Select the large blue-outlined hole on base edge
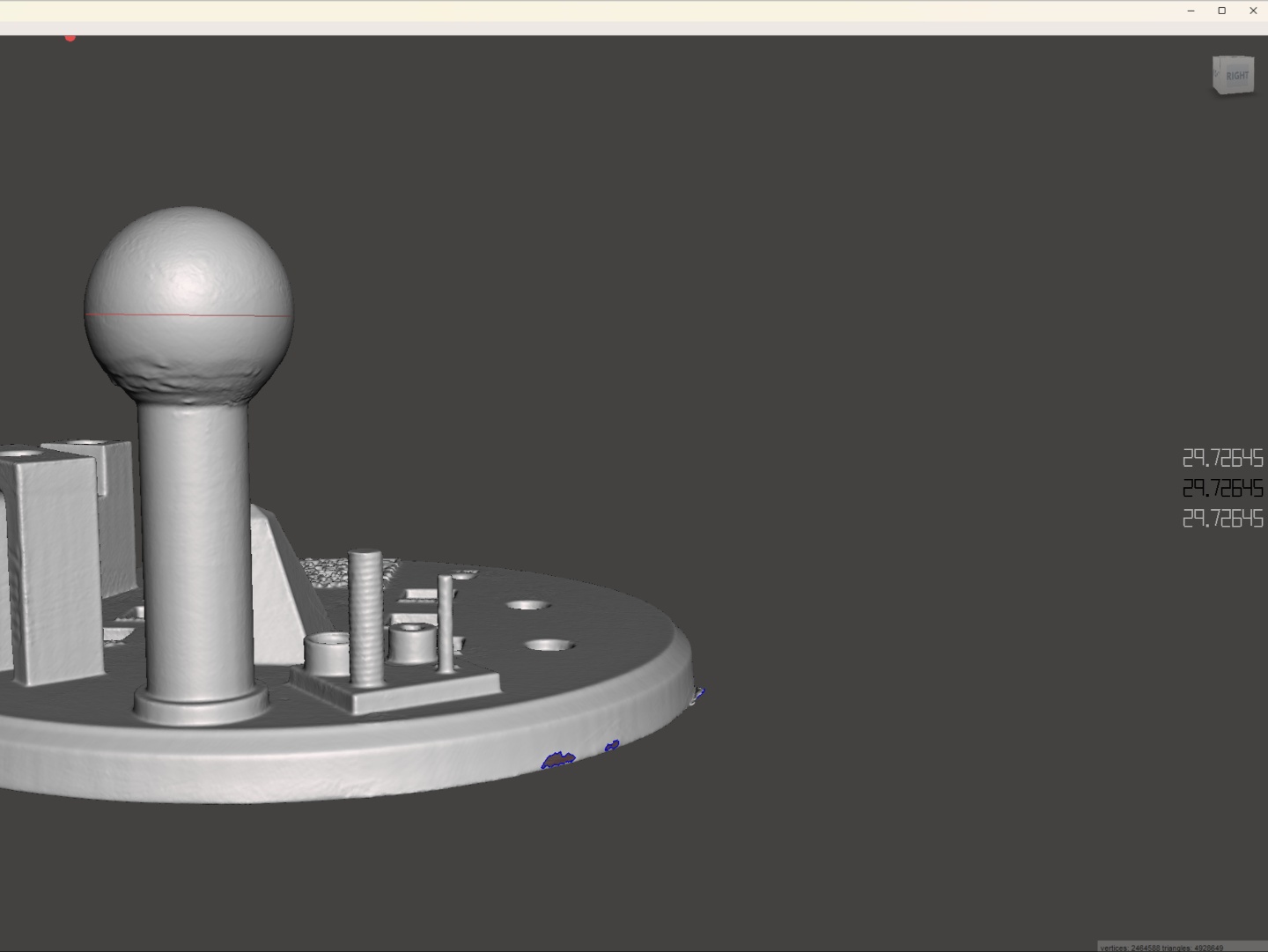Image resolution: width=1268 pixels, height=952 pixels. 557,760
